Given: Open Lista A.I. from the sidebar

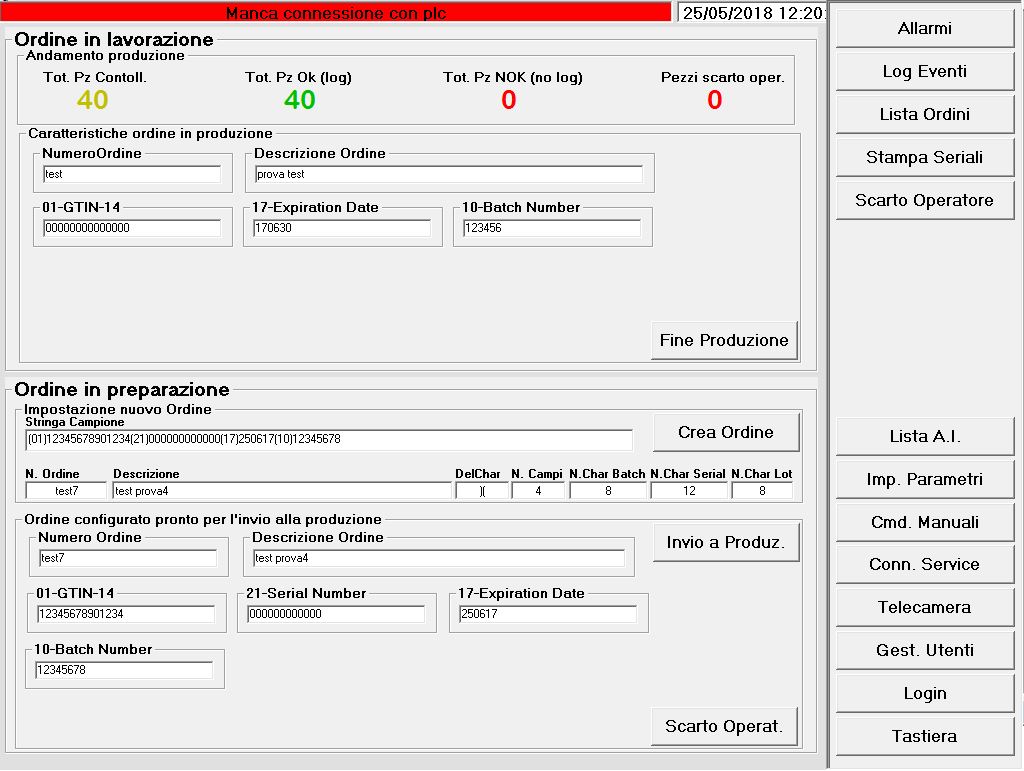Looking at the screenshot, I should (924, 436).
